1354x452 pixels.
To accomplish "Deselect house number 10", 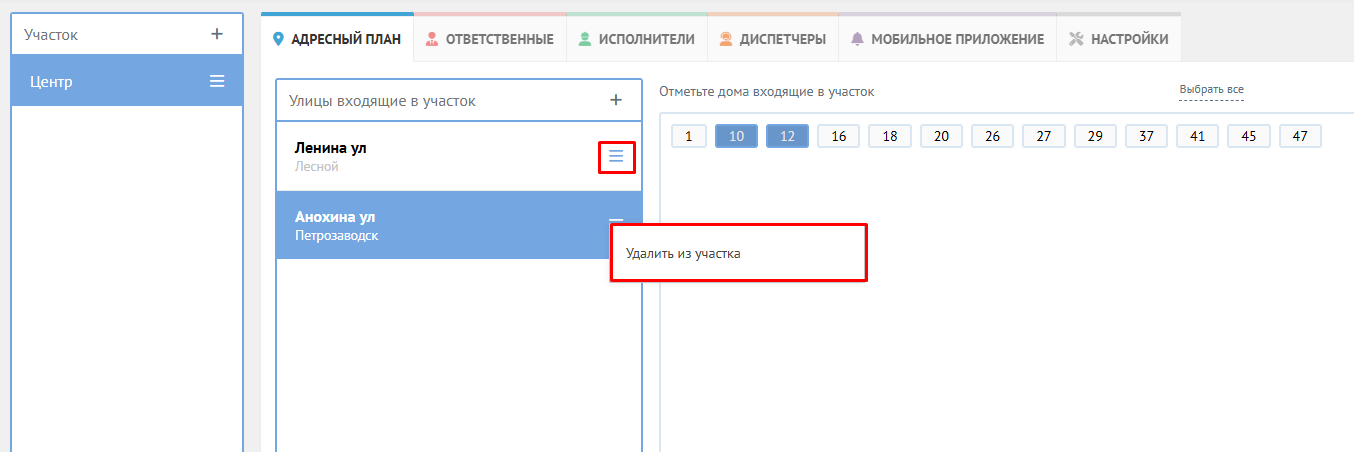I will click(x=736, y=137).
